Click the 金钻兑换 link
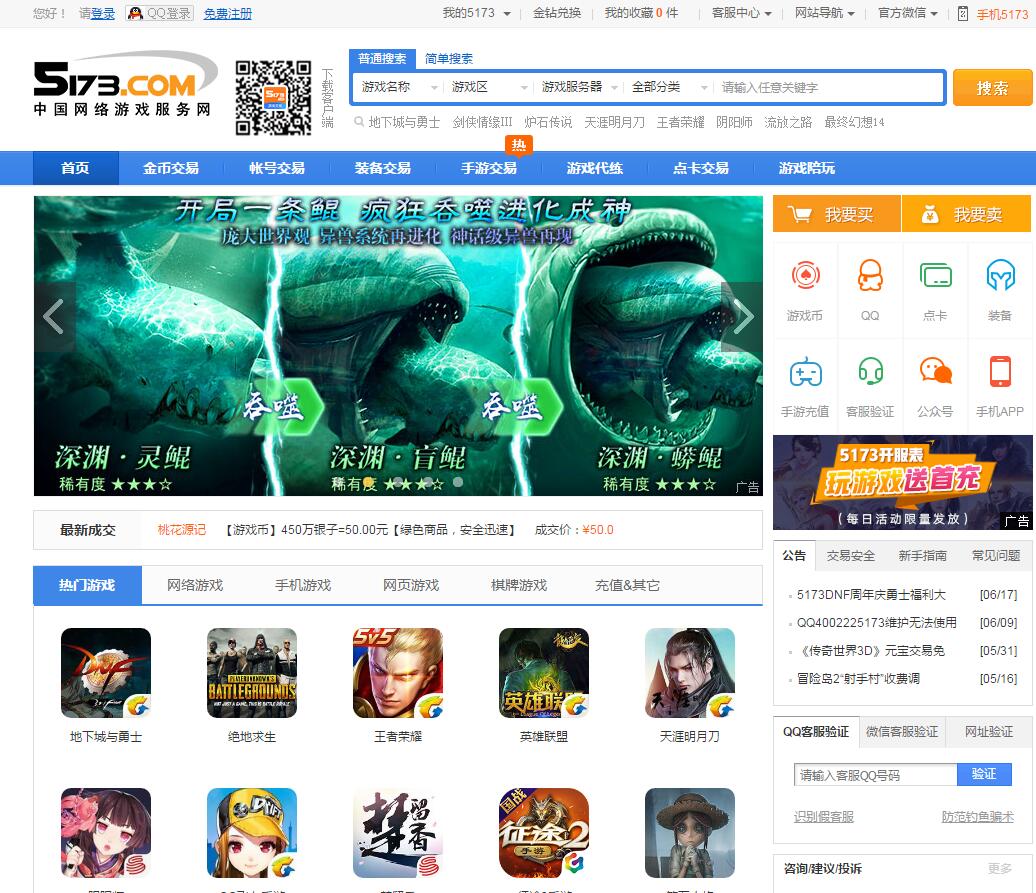 (557, 13)
